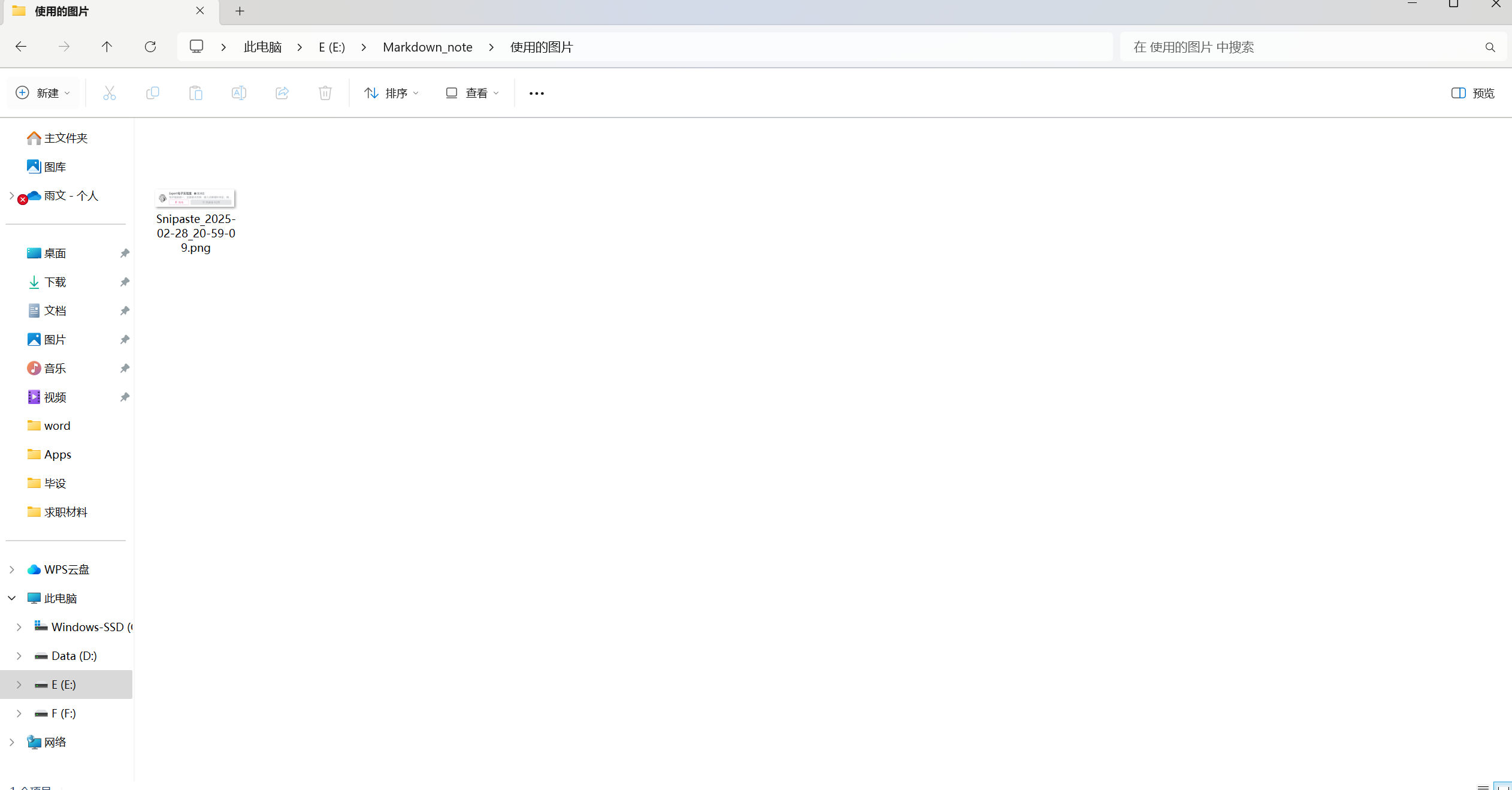This screenshot has width=1512, height=790.
Task: Open Markdown_note via the breadcrumb
Action: pos(427,47)
